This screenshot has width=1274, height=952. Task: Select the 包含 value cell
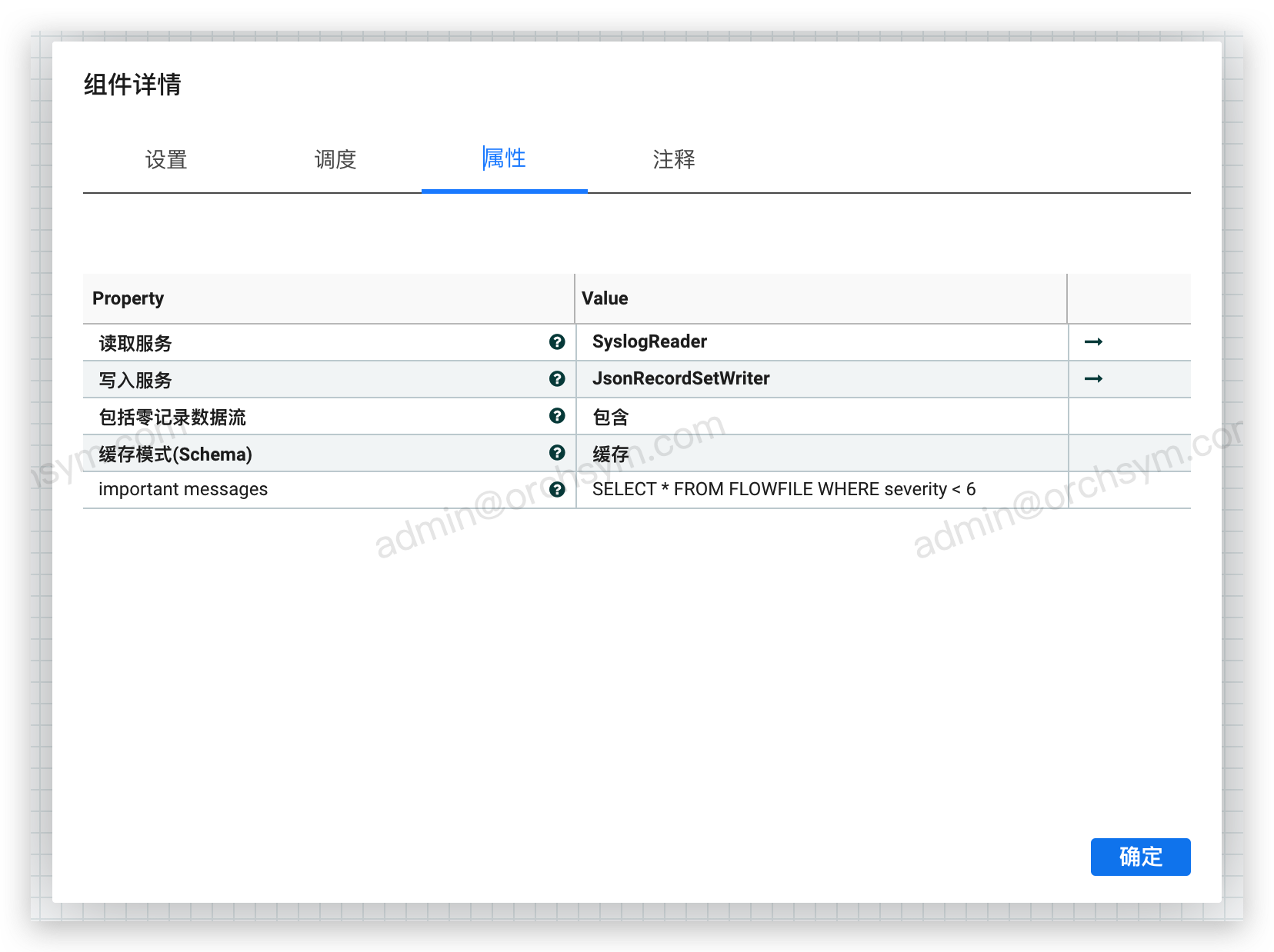click(x=611, y=417)
